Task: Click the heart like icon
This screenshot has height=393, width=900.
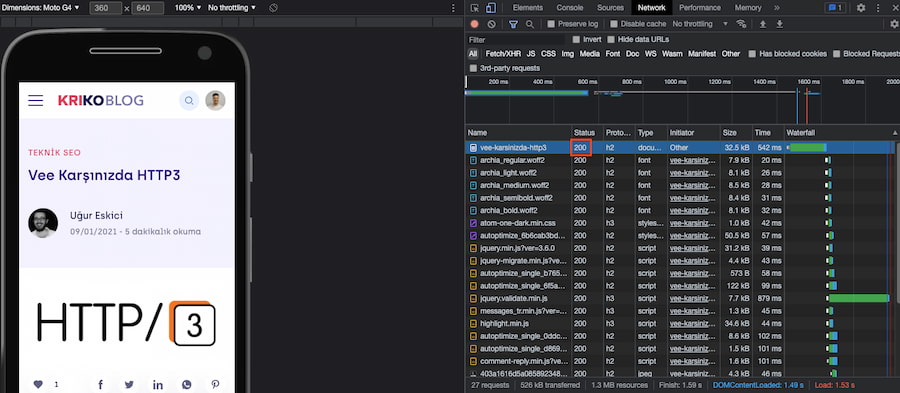Action: tap(38, 384)
